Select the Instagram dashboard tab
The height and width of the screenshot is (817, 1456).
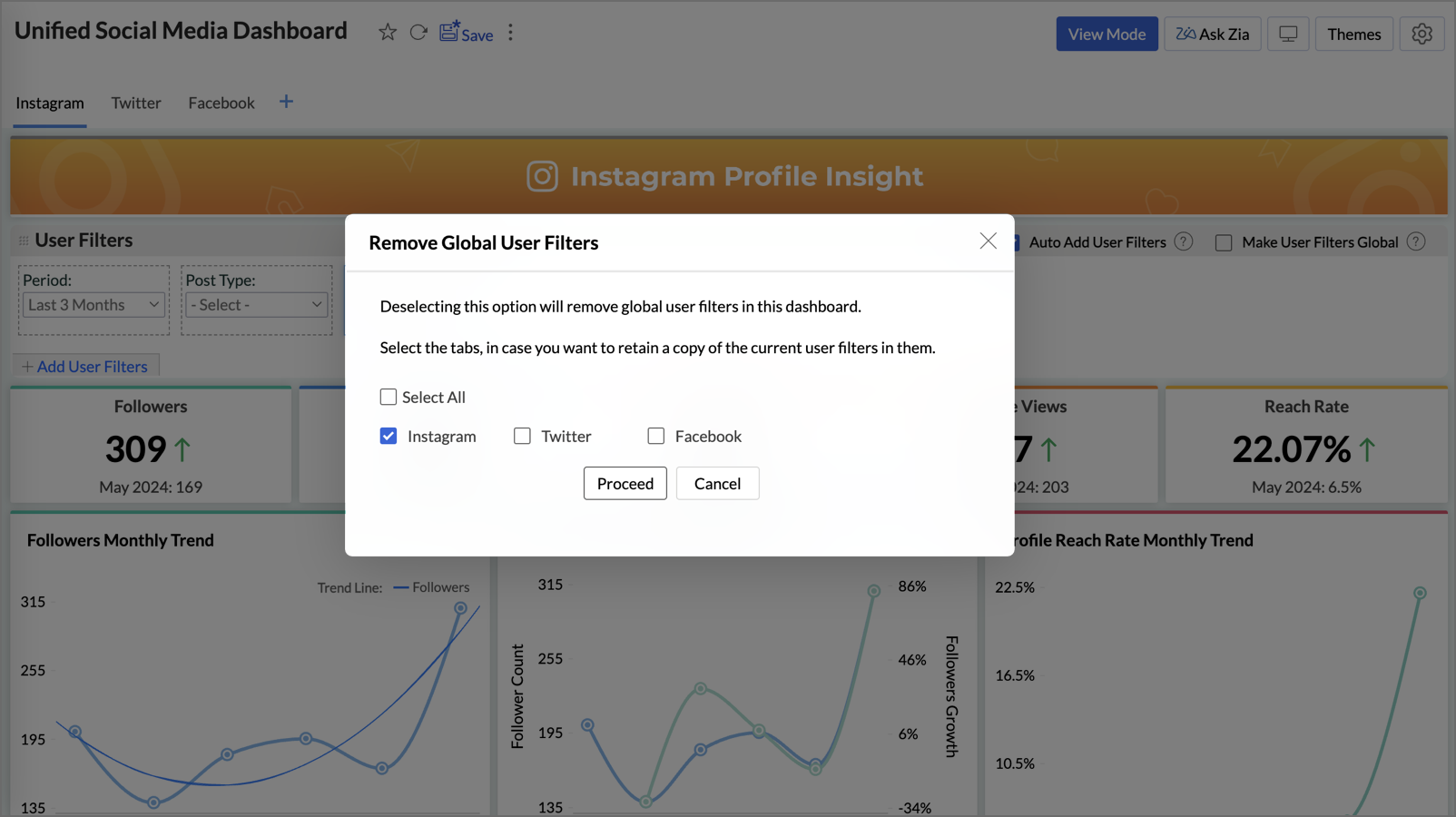coord(50,103)
